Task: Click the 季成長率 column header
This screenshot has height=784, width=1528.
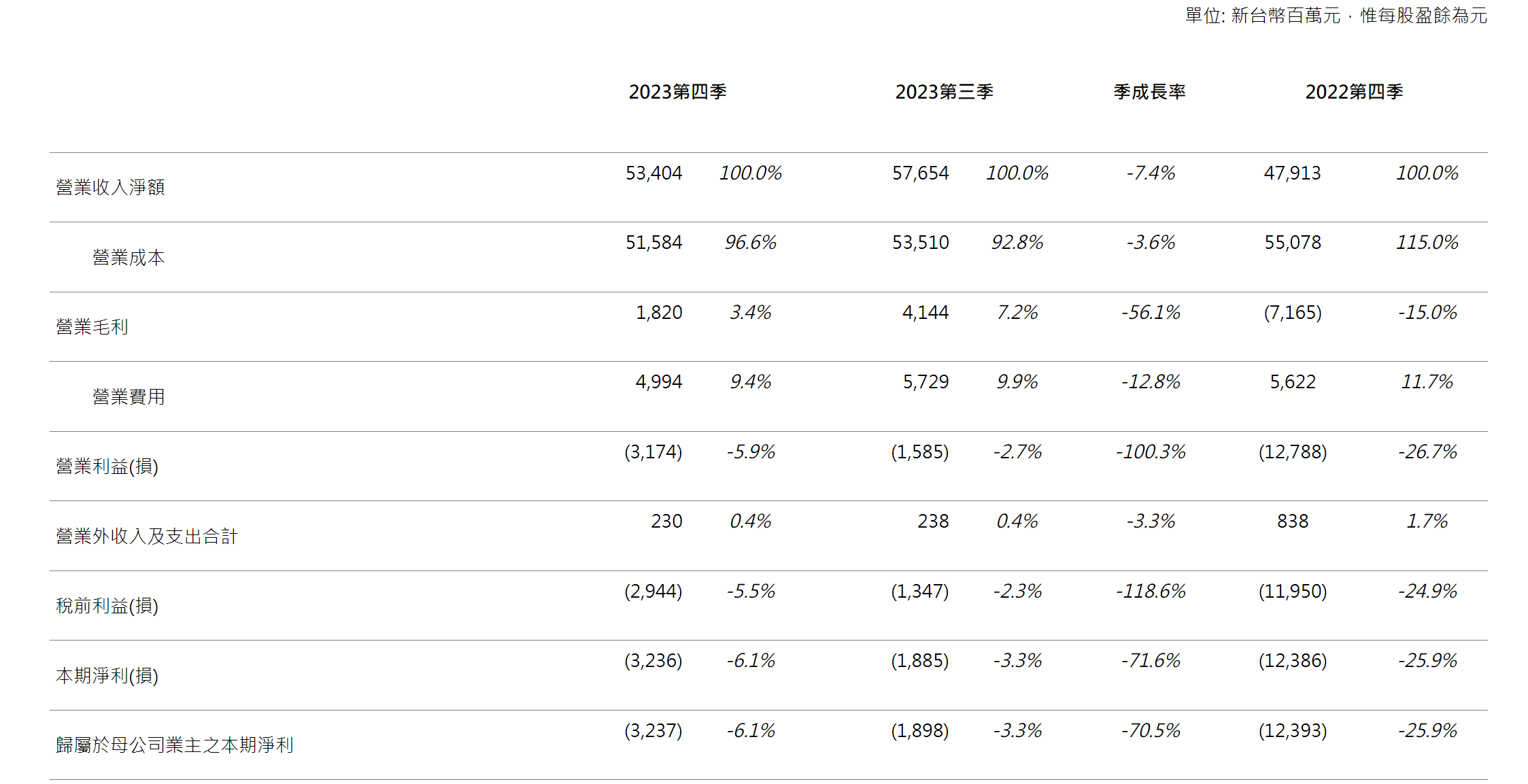Action: point(1149,92)
